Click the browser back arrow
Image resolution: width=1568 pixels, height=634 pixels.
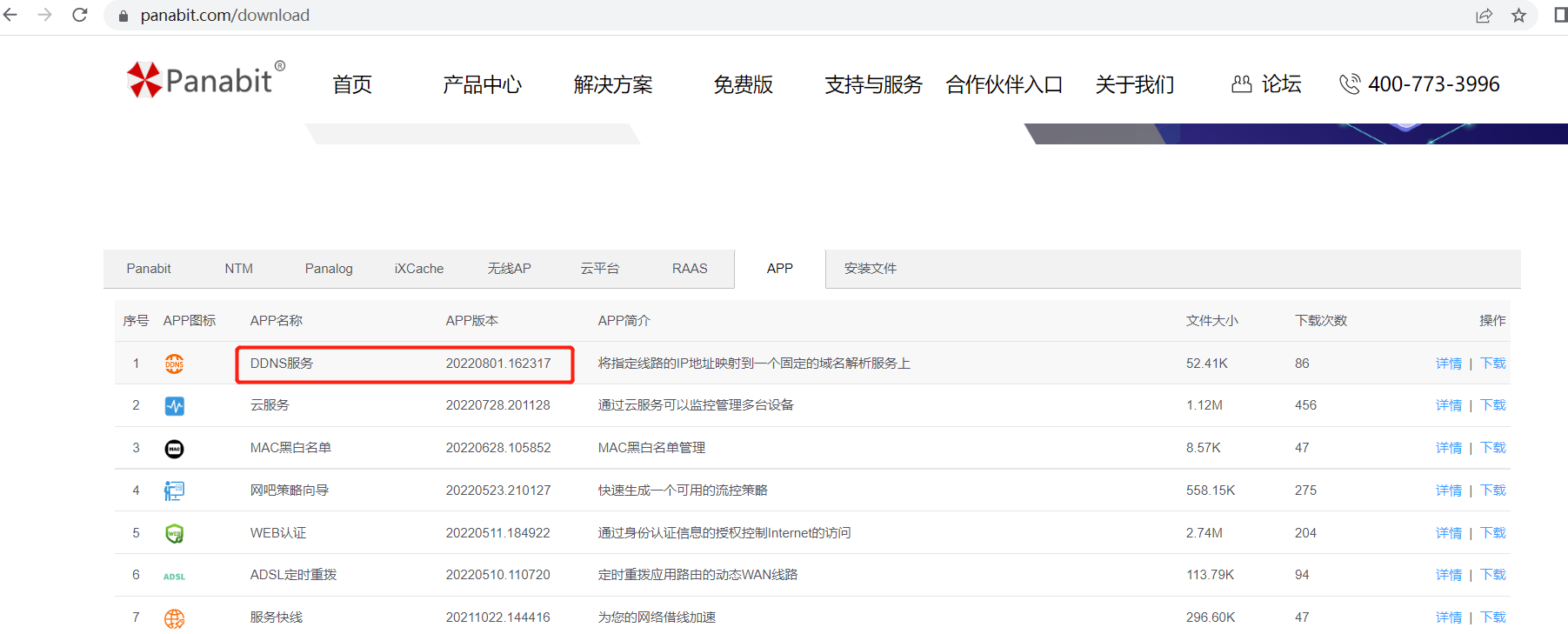10,15
